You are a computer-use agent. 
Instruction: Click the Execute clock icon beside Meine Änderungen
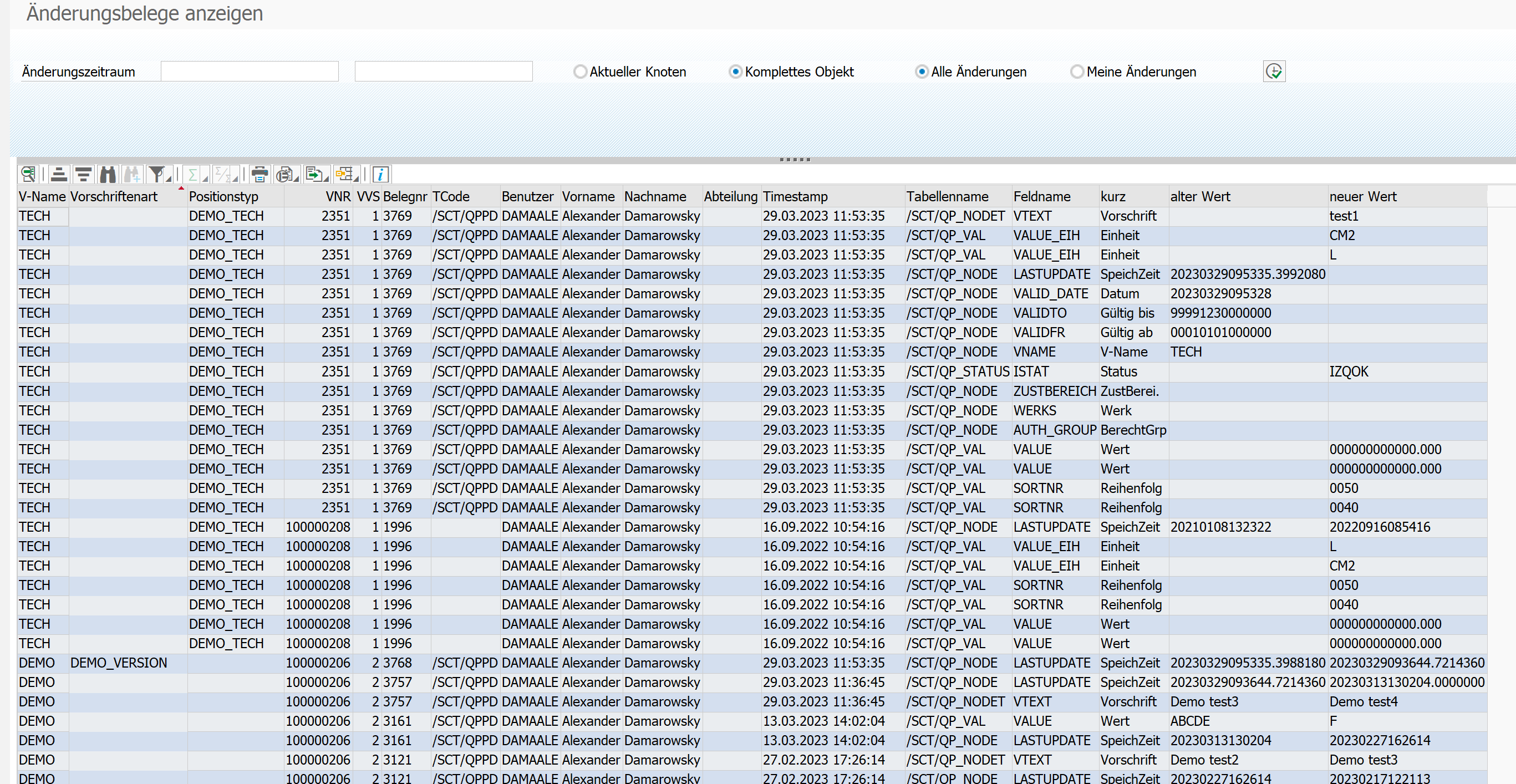pyautogui.click(x=1274, y=72)
